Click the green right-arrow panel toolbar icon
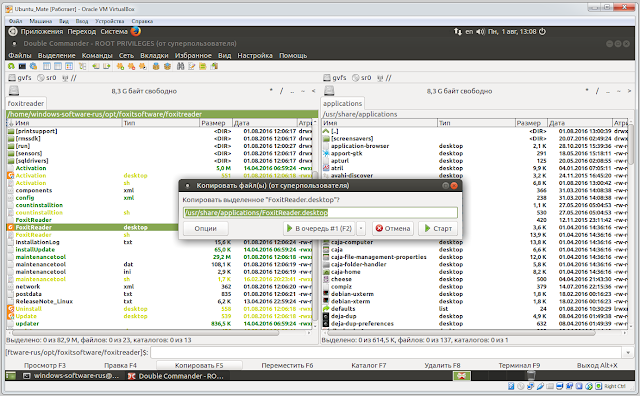This screenshot has width=640, height=396. tap(107, 66)
